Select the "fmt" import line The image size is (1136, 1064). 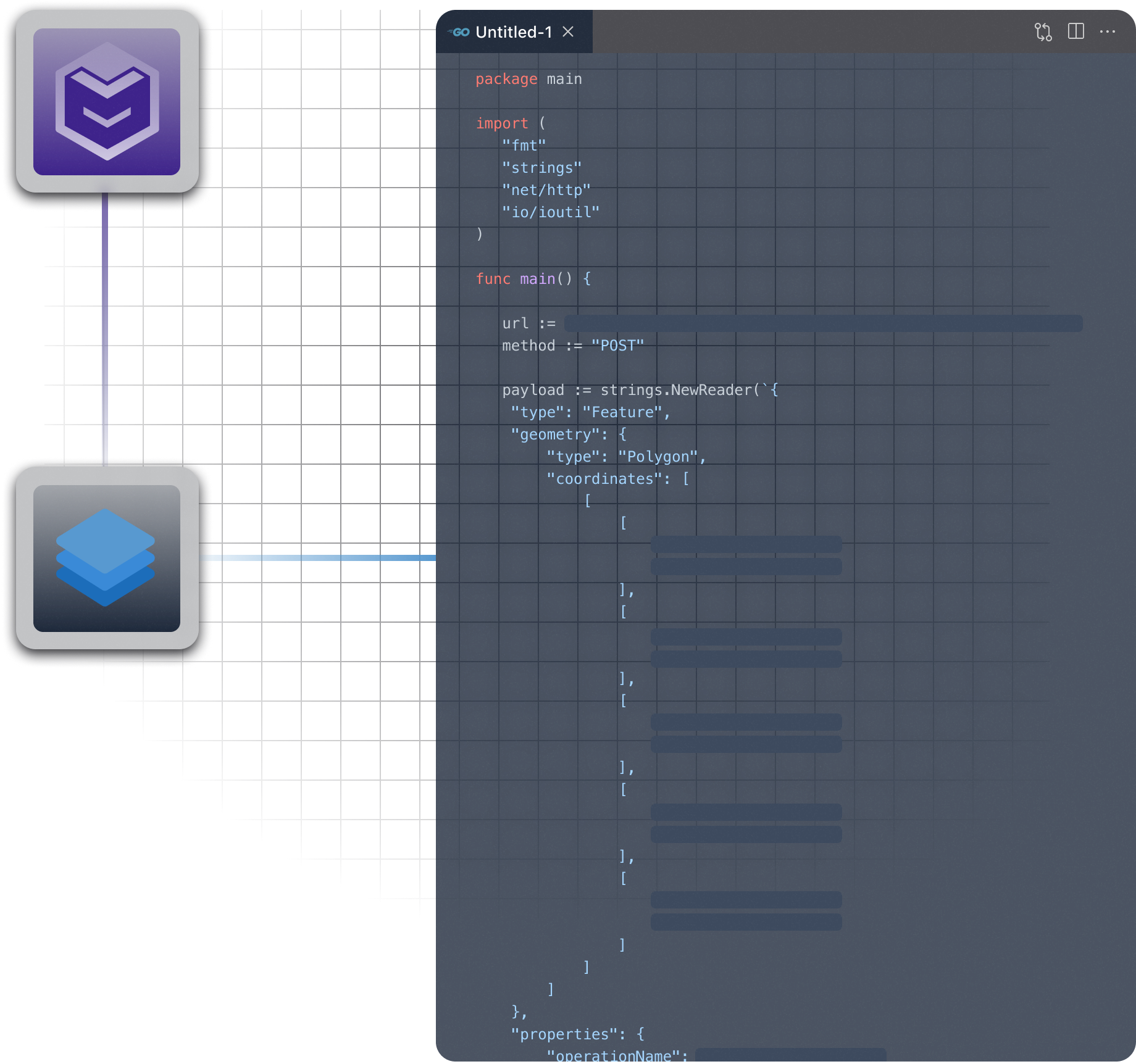point(524,146)
